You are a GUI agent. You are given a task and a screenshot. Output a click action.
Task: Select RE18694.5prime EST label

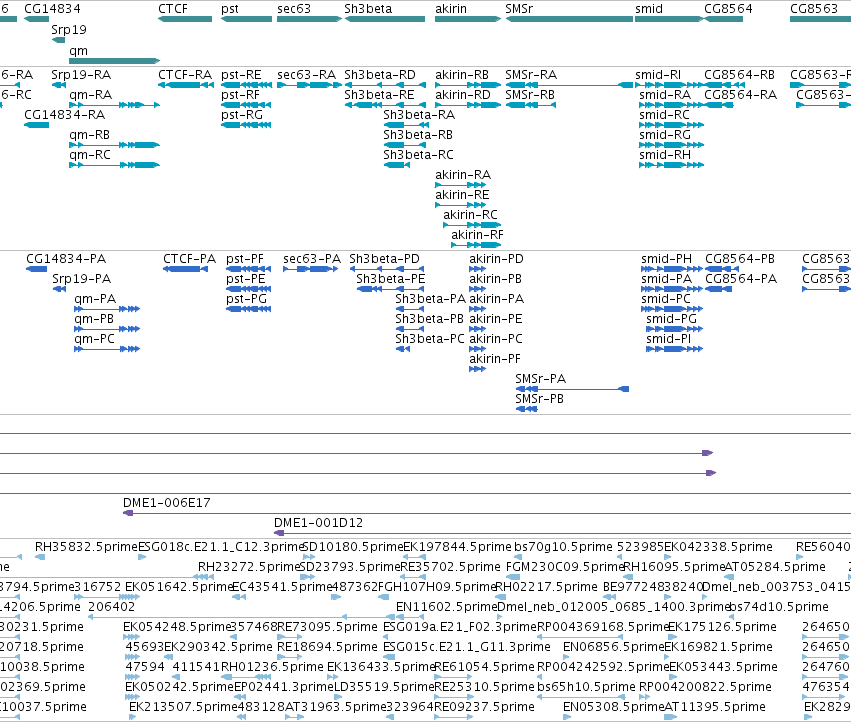327,647
